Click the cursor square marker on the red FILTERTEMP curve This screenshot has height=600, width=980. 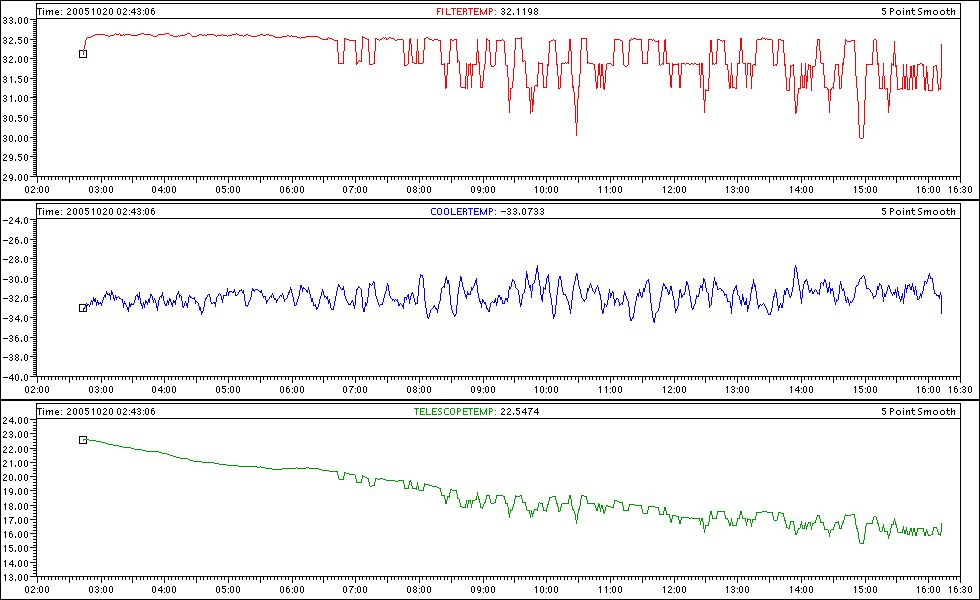click(x=83, y=54)
